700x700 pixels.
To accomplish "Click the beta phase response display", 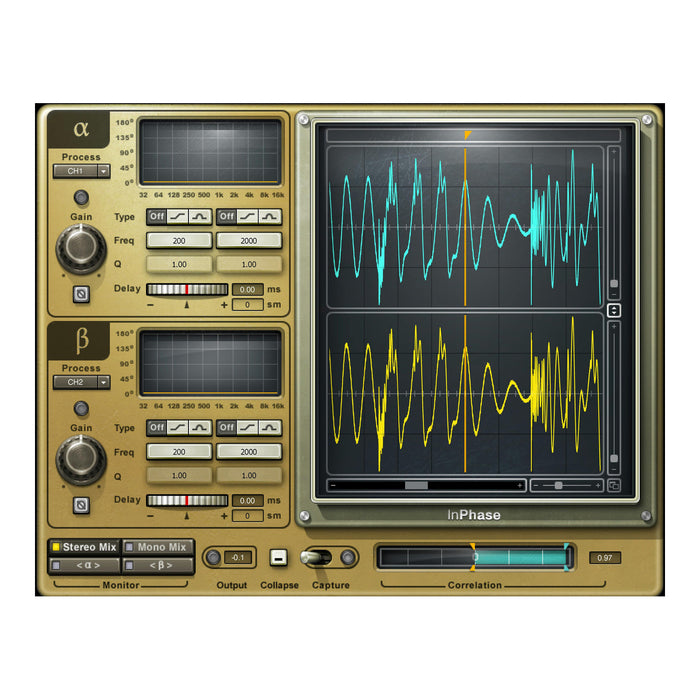I will pos(210,363).
